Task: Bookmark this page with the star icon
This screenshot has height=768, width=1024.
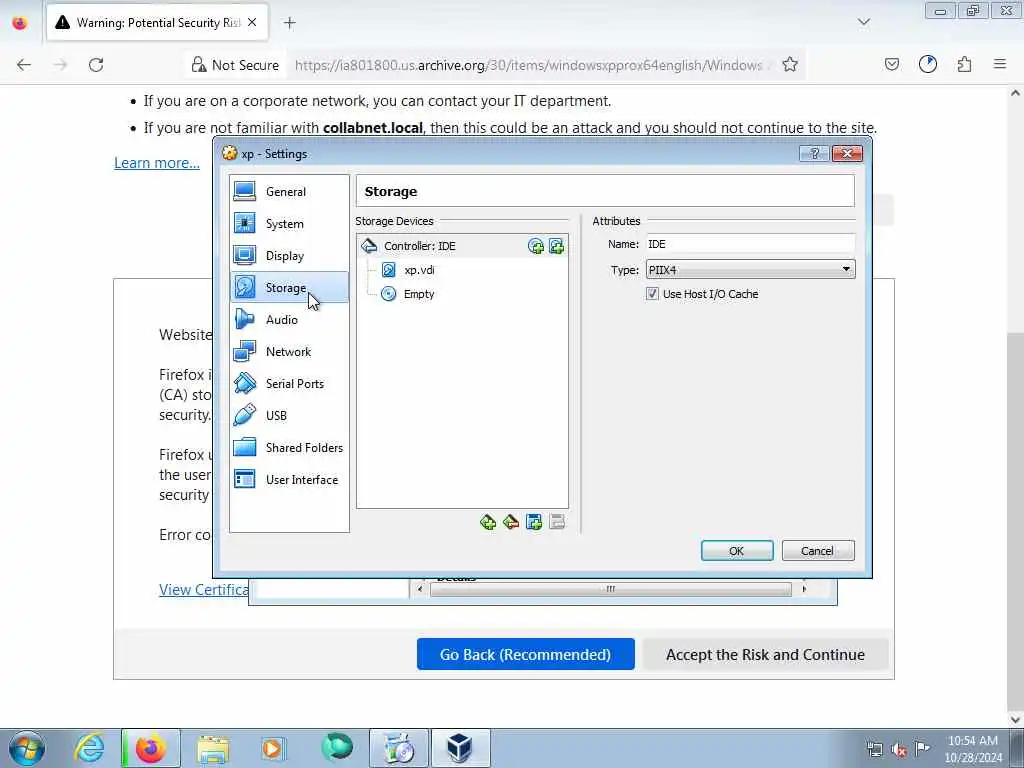Action: click(x=790, y=65)
